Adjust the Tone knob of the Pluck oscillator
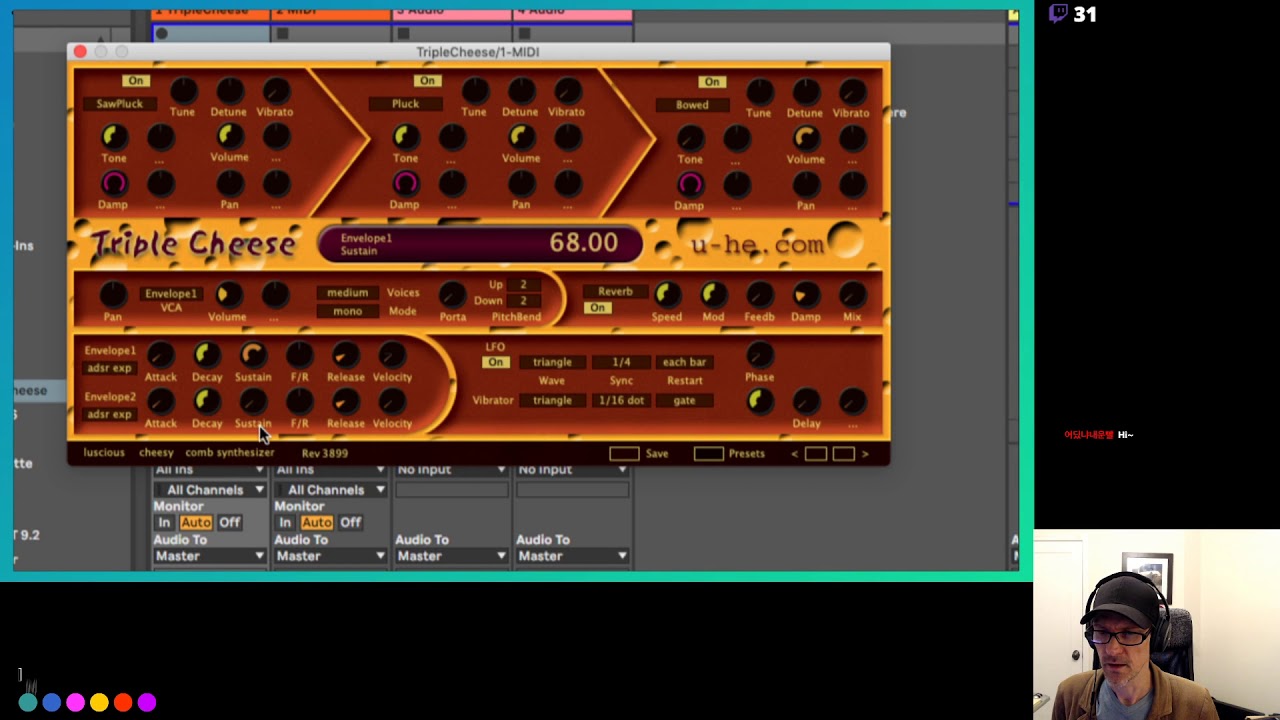This screenshot has height=720, width=1280. click(x=405, y=136)
